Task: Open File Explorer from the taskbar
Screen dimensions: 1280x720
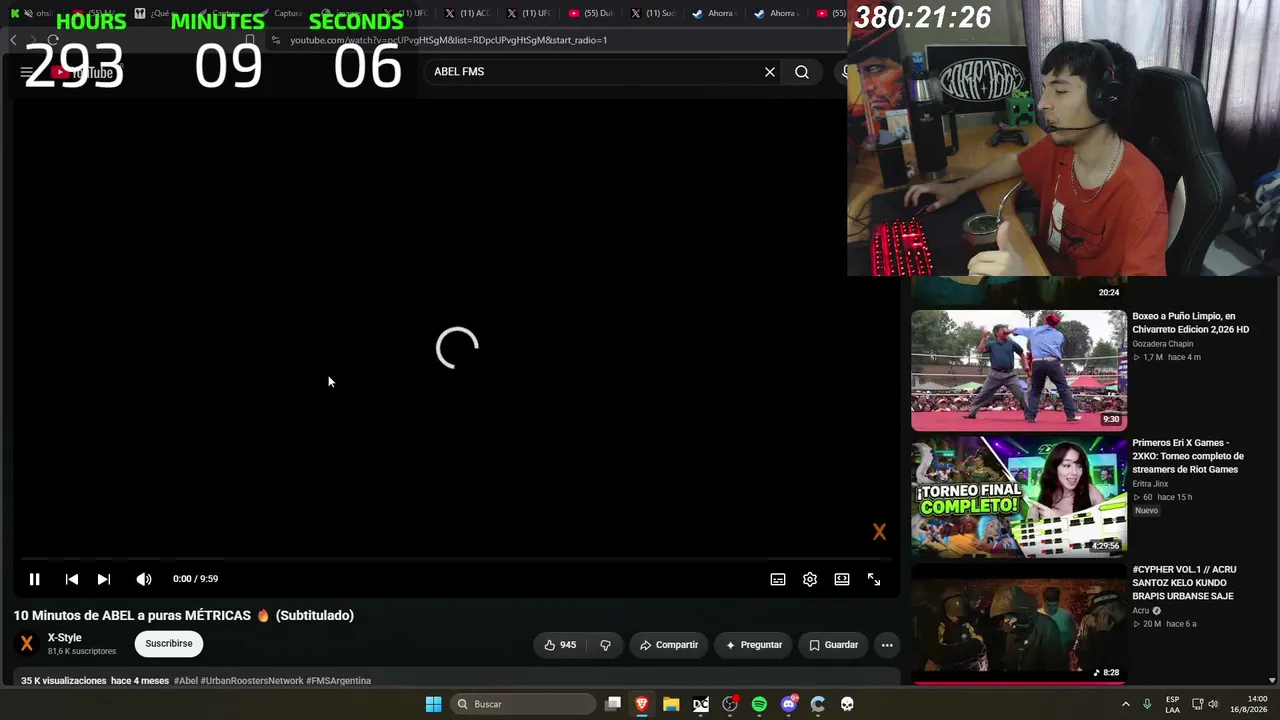Action: [671, 704]
